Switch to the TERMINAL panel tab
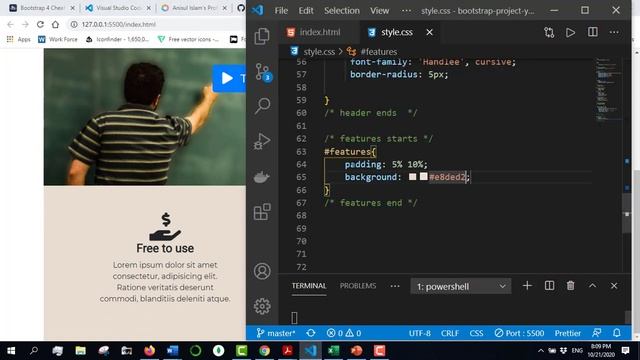The image size is (640, 360). pyautogui.click(x=309, y=286)
